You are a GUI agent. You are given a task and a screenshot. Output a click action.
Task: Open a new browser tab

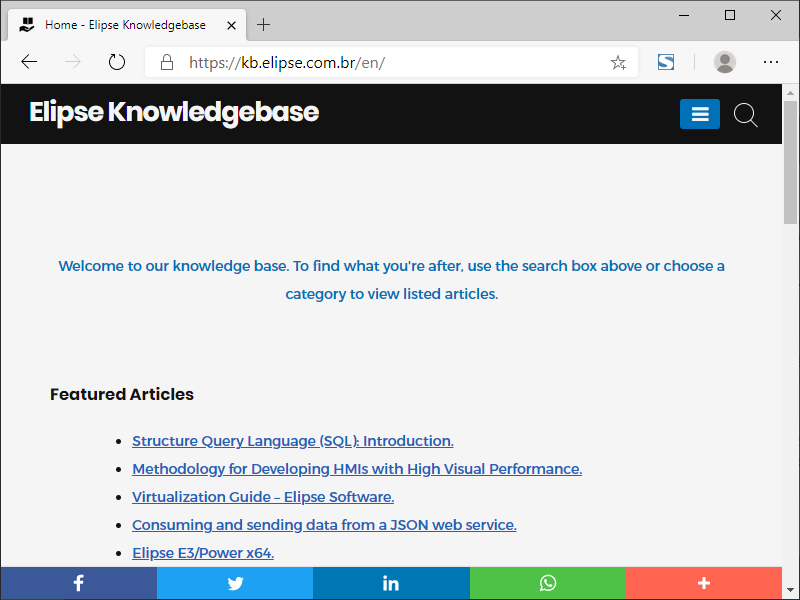[264, 25]
